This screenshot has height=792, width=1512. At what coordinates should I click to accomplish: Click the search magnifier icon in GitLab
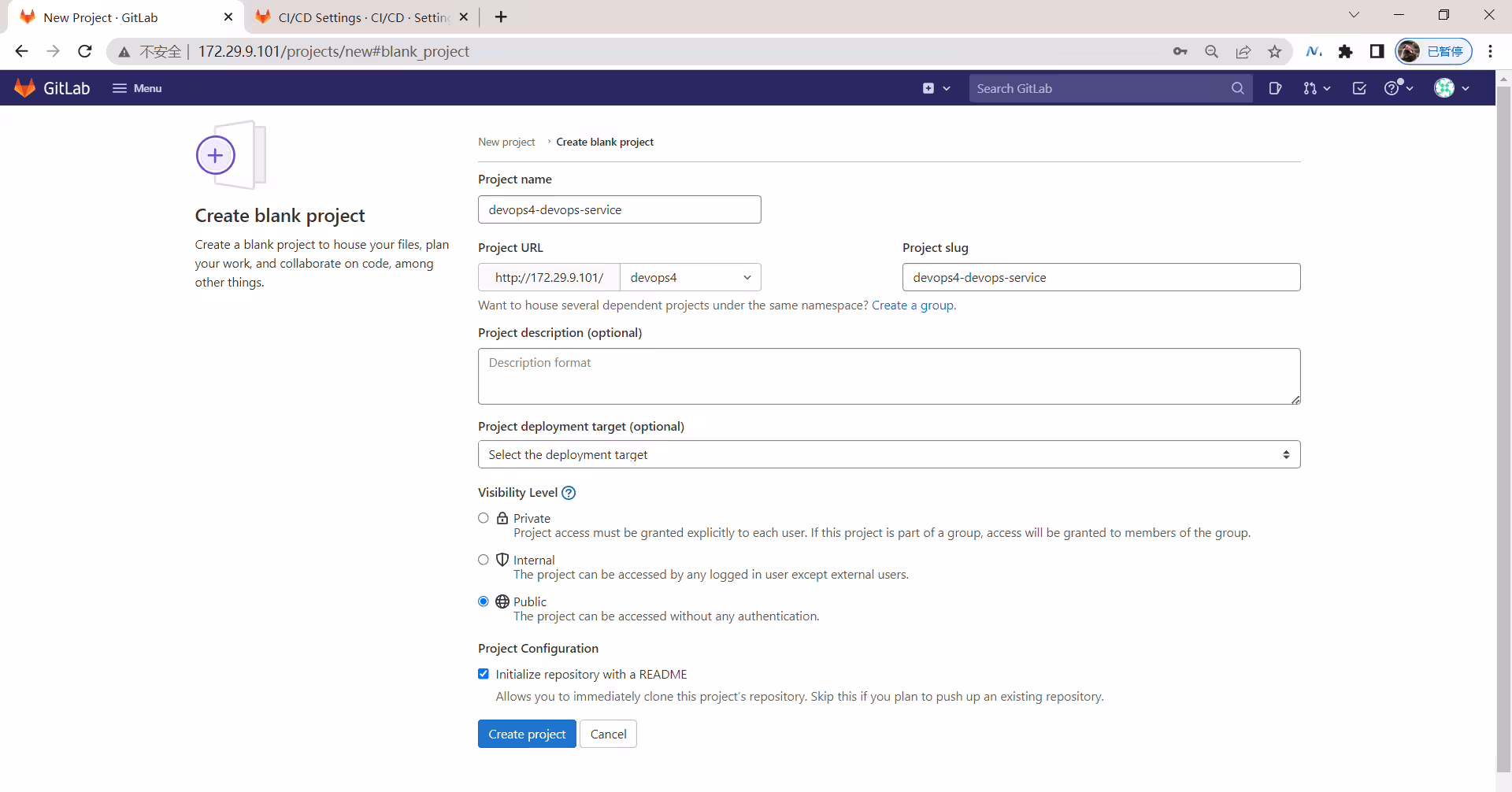[1238, 88]
